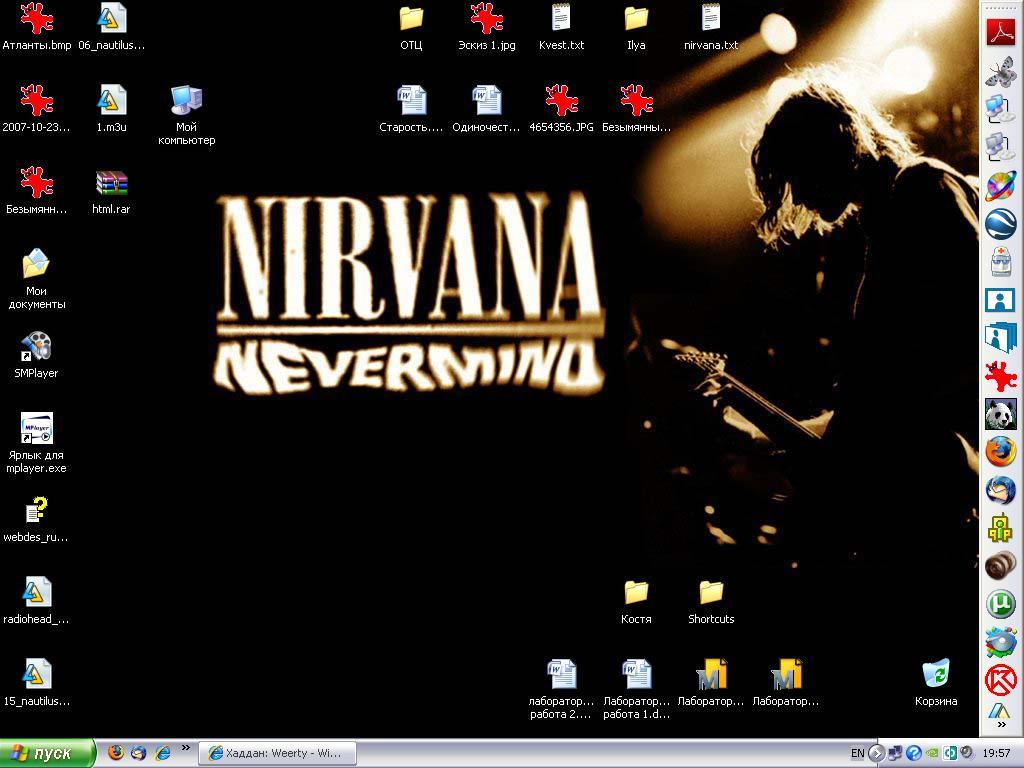Click the green NVIDIA tray icon
Screen dimensions: 1024x768
931,753
